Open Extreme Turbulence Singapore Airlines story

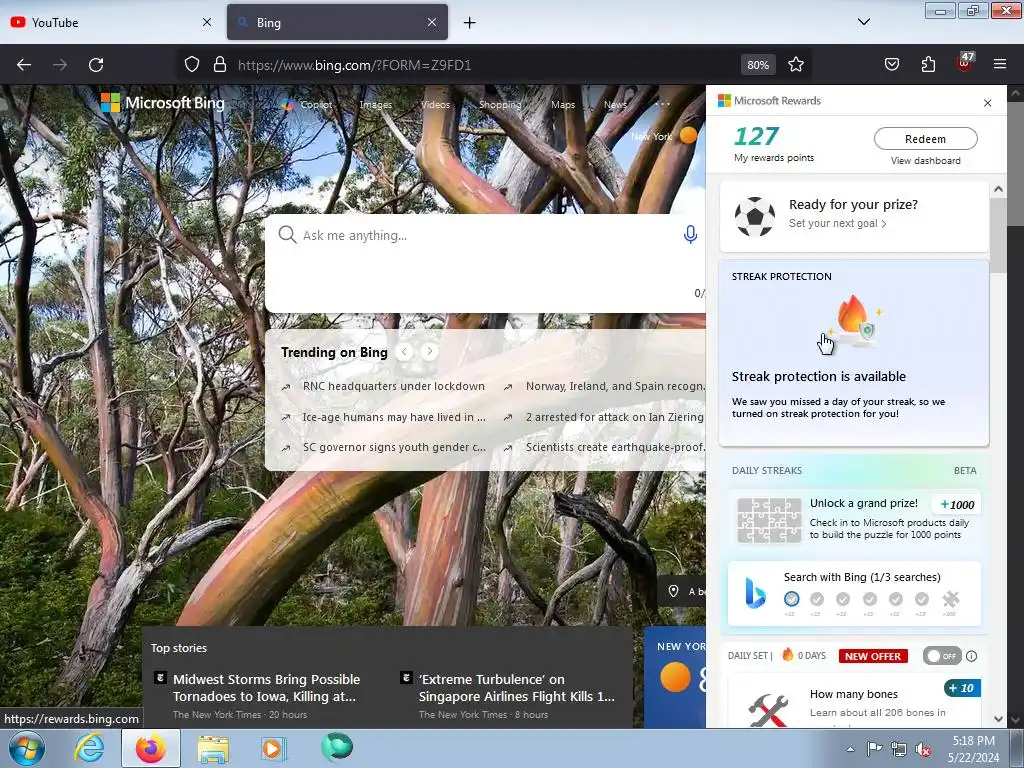click(517, 688)
